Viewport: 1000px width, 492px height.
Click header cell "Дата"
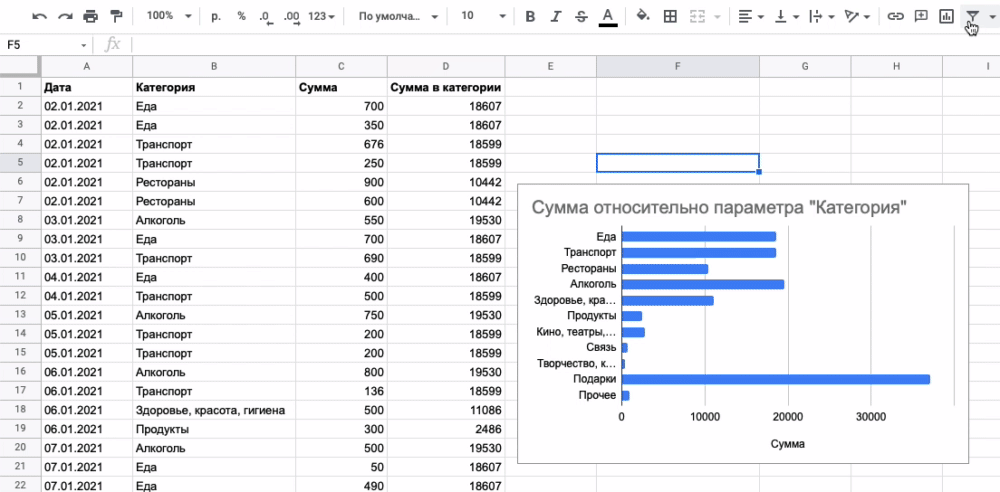coord(87,87)
